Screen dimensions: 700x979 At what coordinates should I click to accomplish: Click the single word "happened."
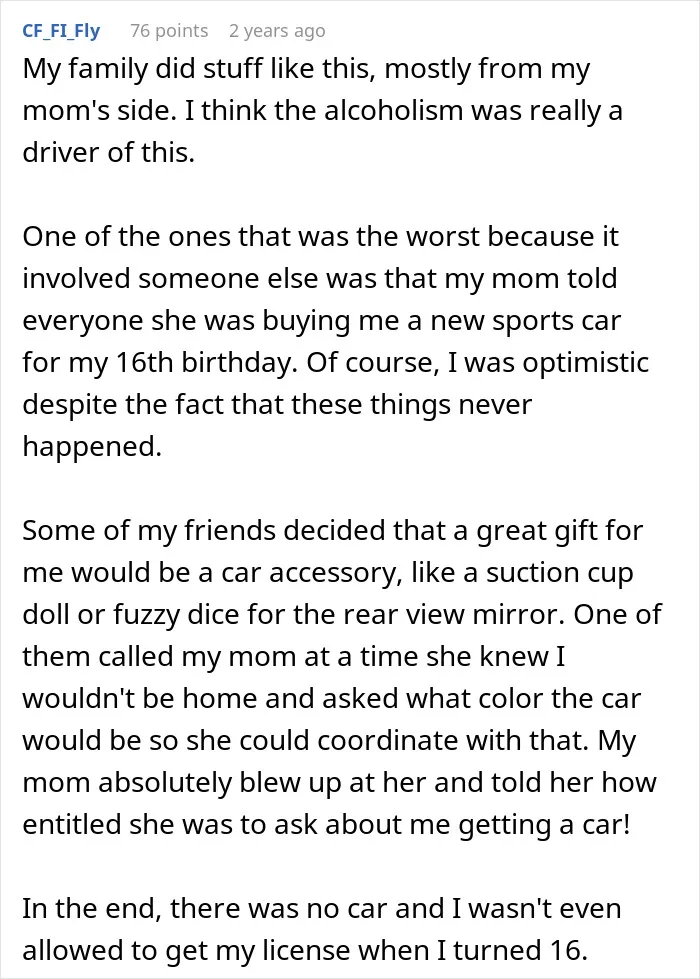92,446
